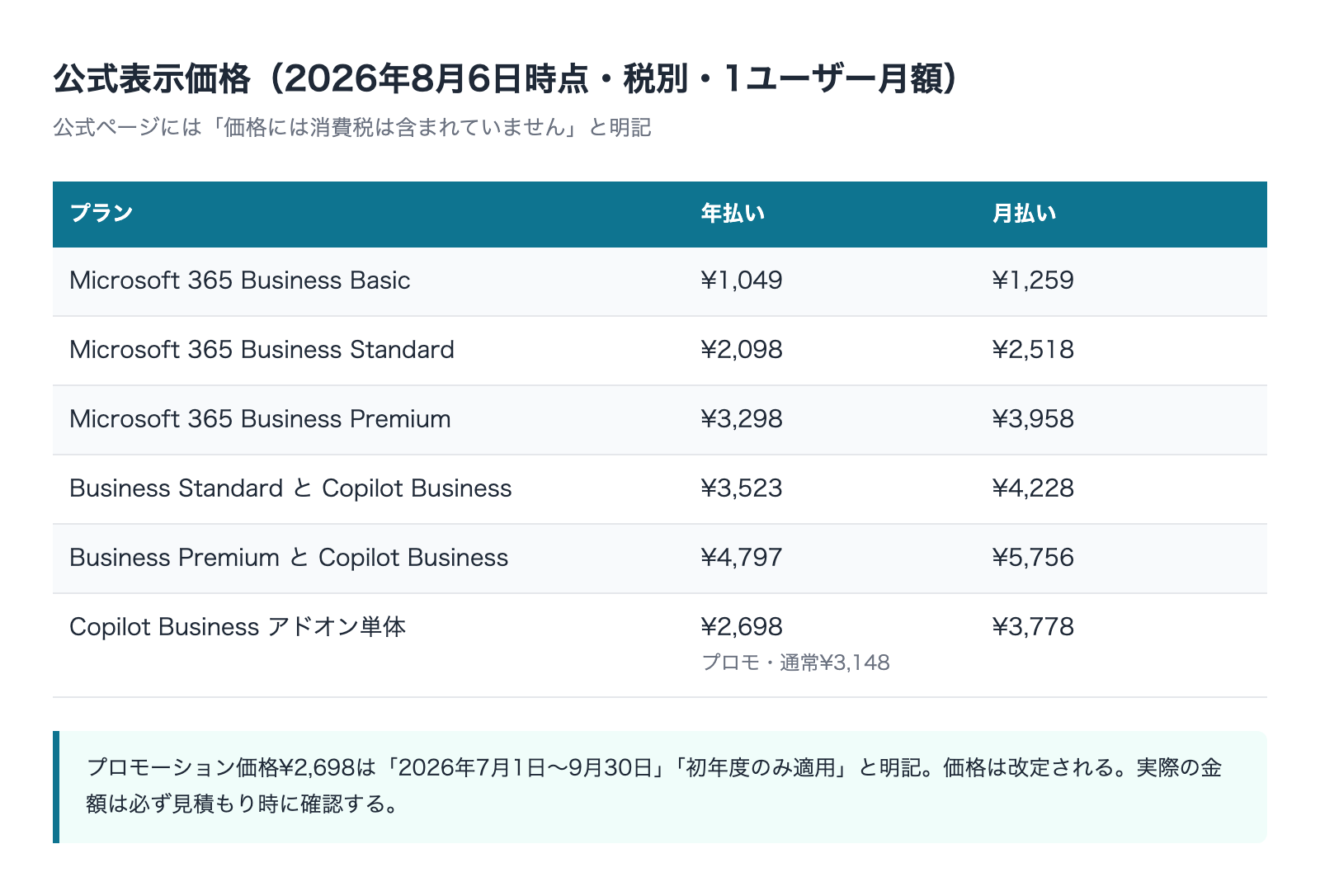This screenshot has width=1320, height=896.
Task: Select Microsoft 365 Business Standard plan name
Action: pyautogui.click(x=262, y=350)
